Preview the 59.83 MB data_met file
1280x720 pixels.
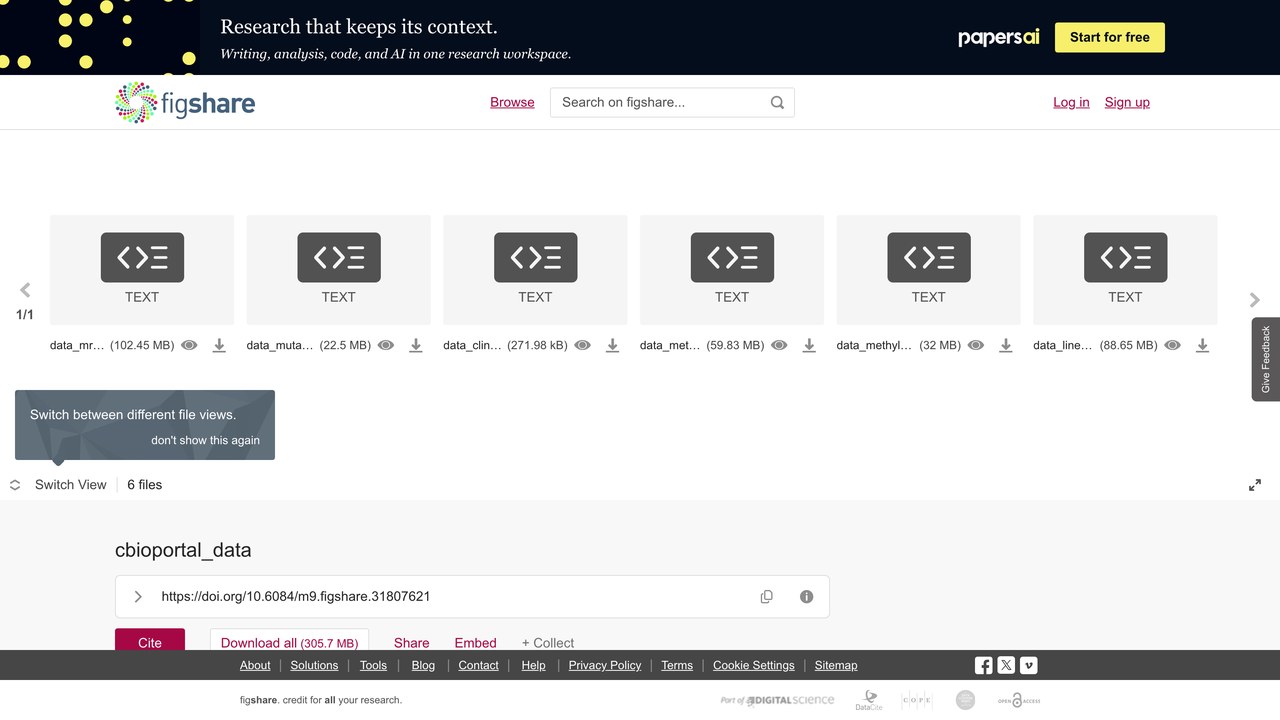(x=779, y=345)
